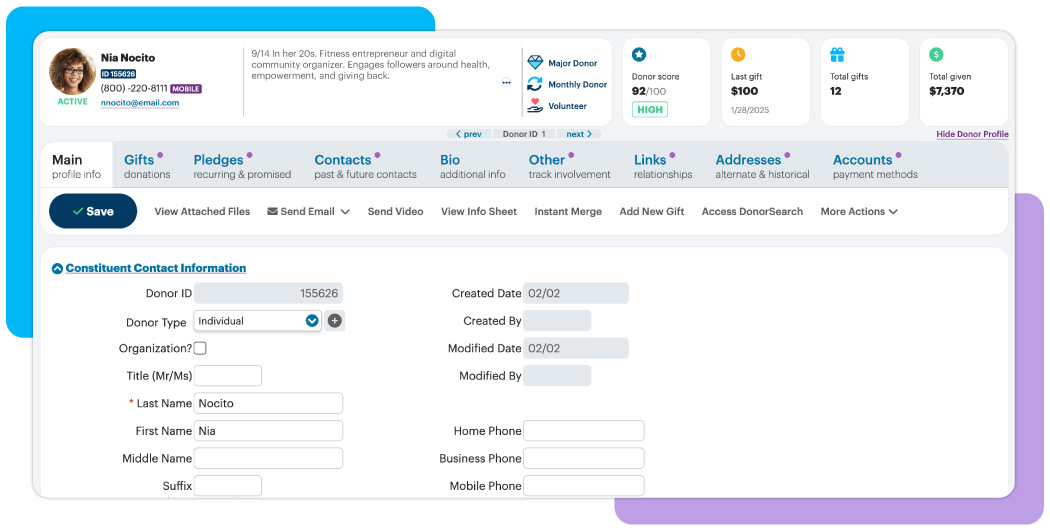Click into the Home Phone field
Screen dimensions: 1050x531
click(583, 431)
